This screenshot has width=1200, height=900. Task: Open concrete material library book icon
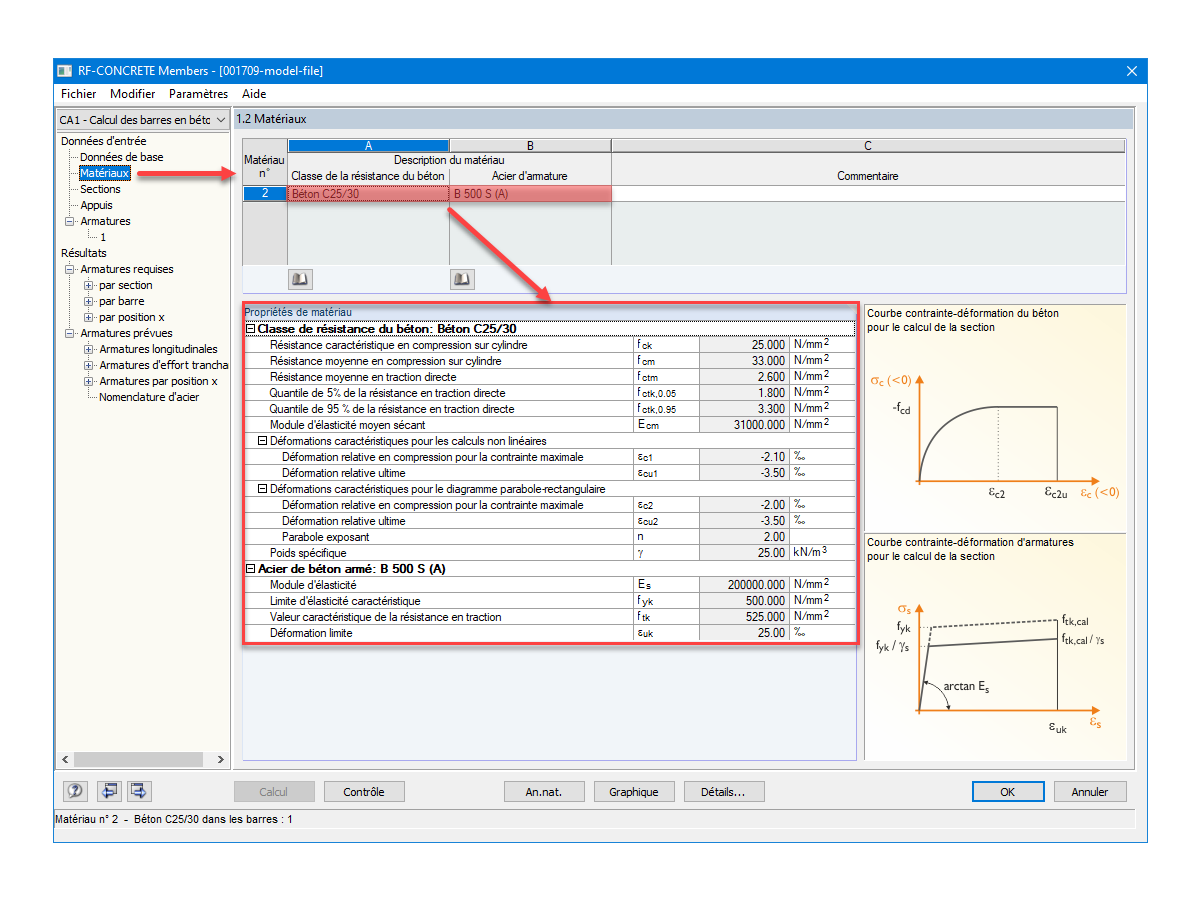[x=300, y=279]
